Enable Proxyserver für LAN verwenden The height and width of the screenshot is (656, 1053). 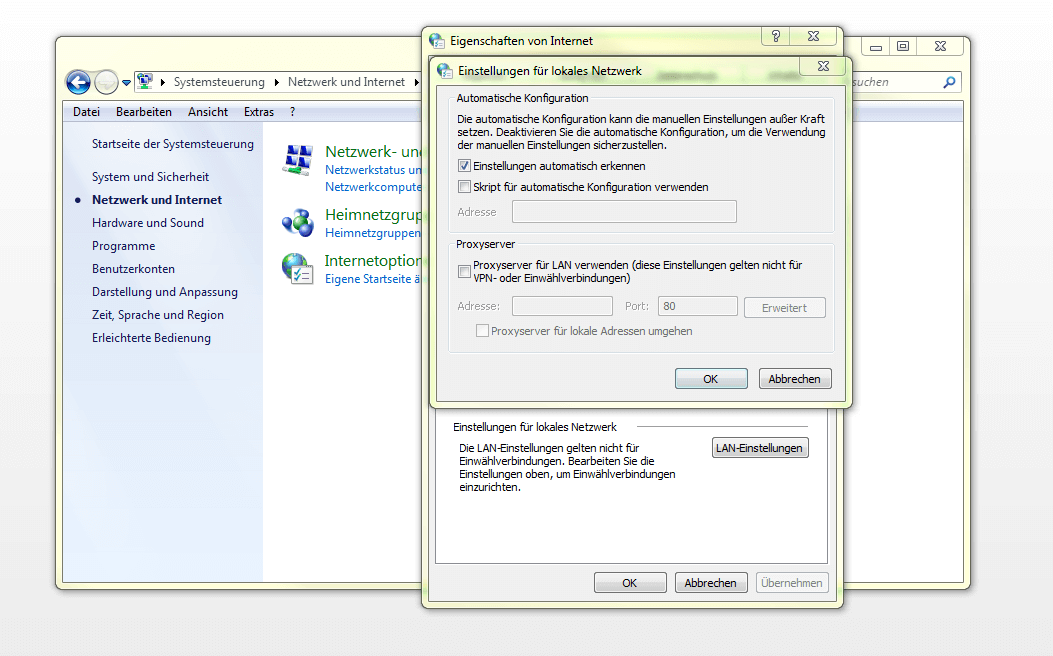coord(464,271)
